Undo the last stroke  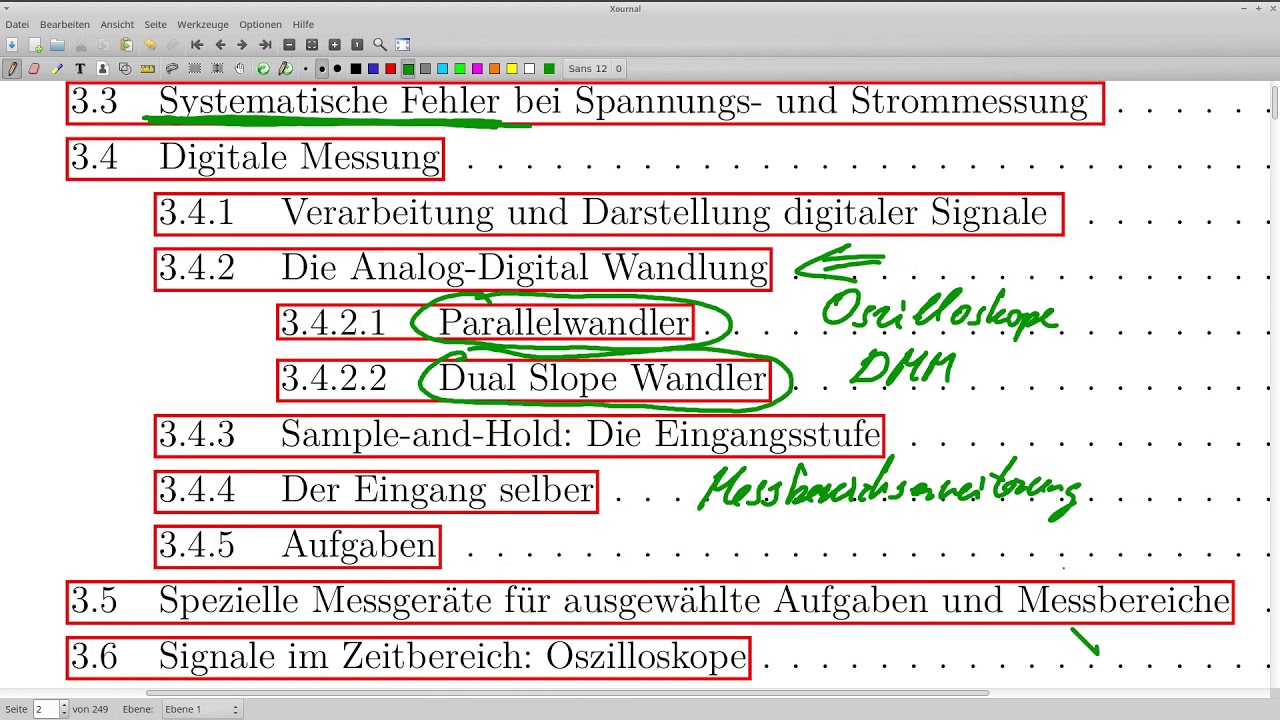tap(150, 45)
